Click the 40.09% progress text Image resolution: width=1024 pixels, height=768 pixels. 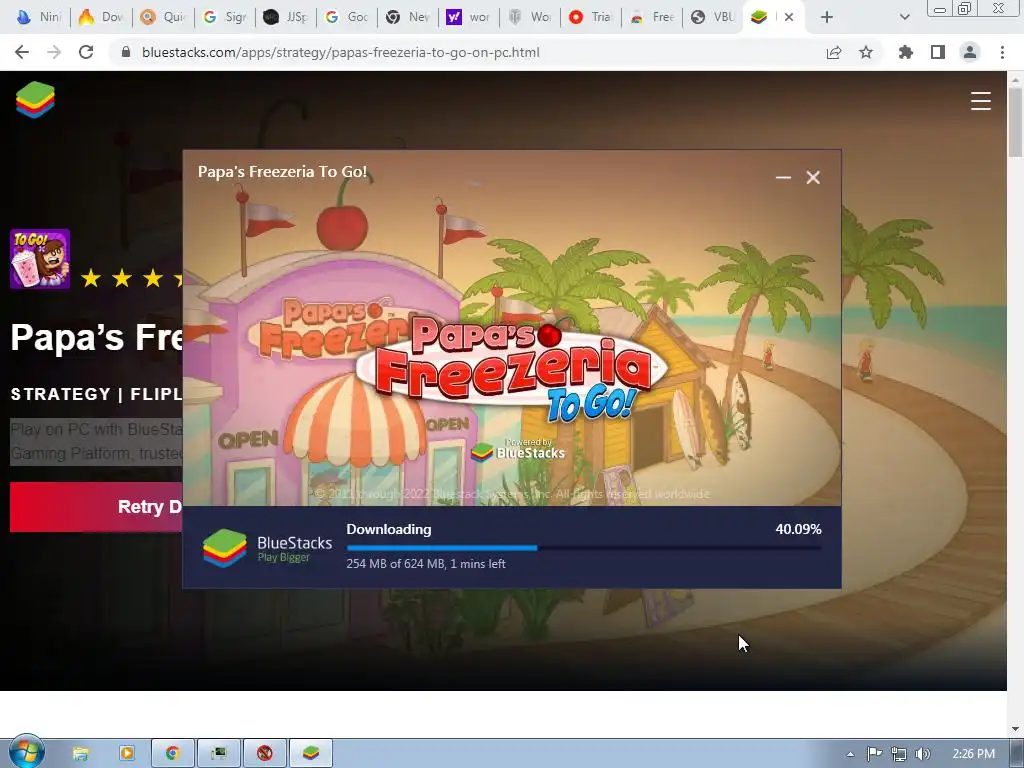point(798,529)
